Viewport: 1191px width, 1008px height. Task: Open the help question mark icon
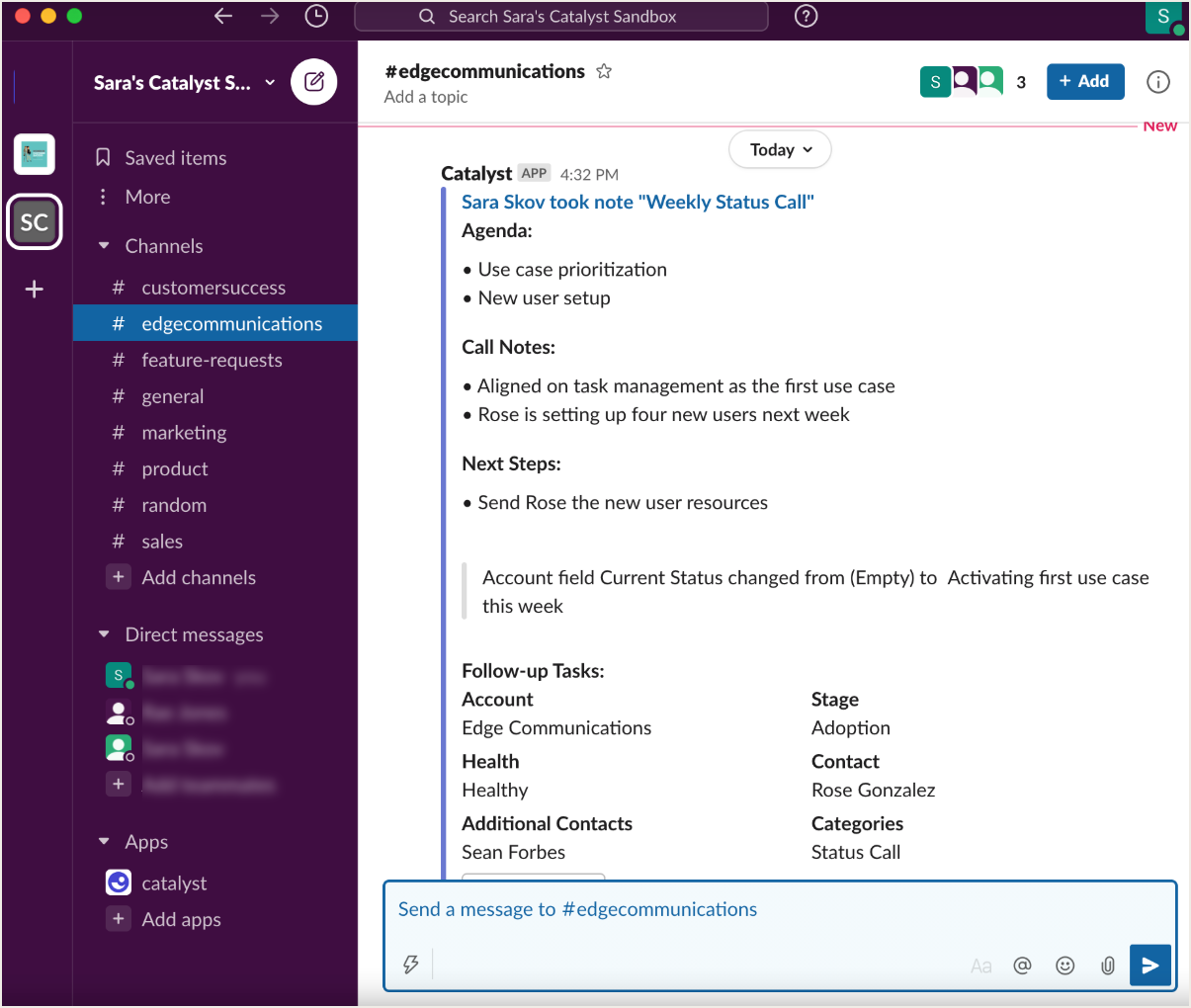(807, 16)
